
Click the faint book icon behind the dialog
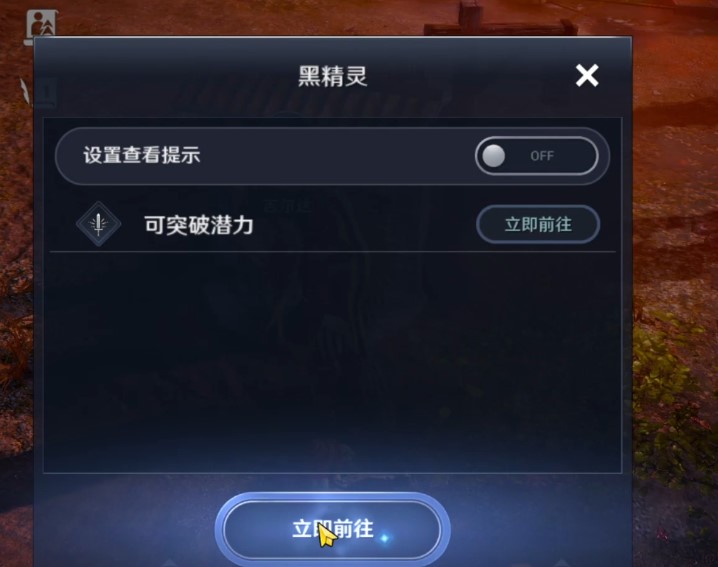(x=46, y=92)
